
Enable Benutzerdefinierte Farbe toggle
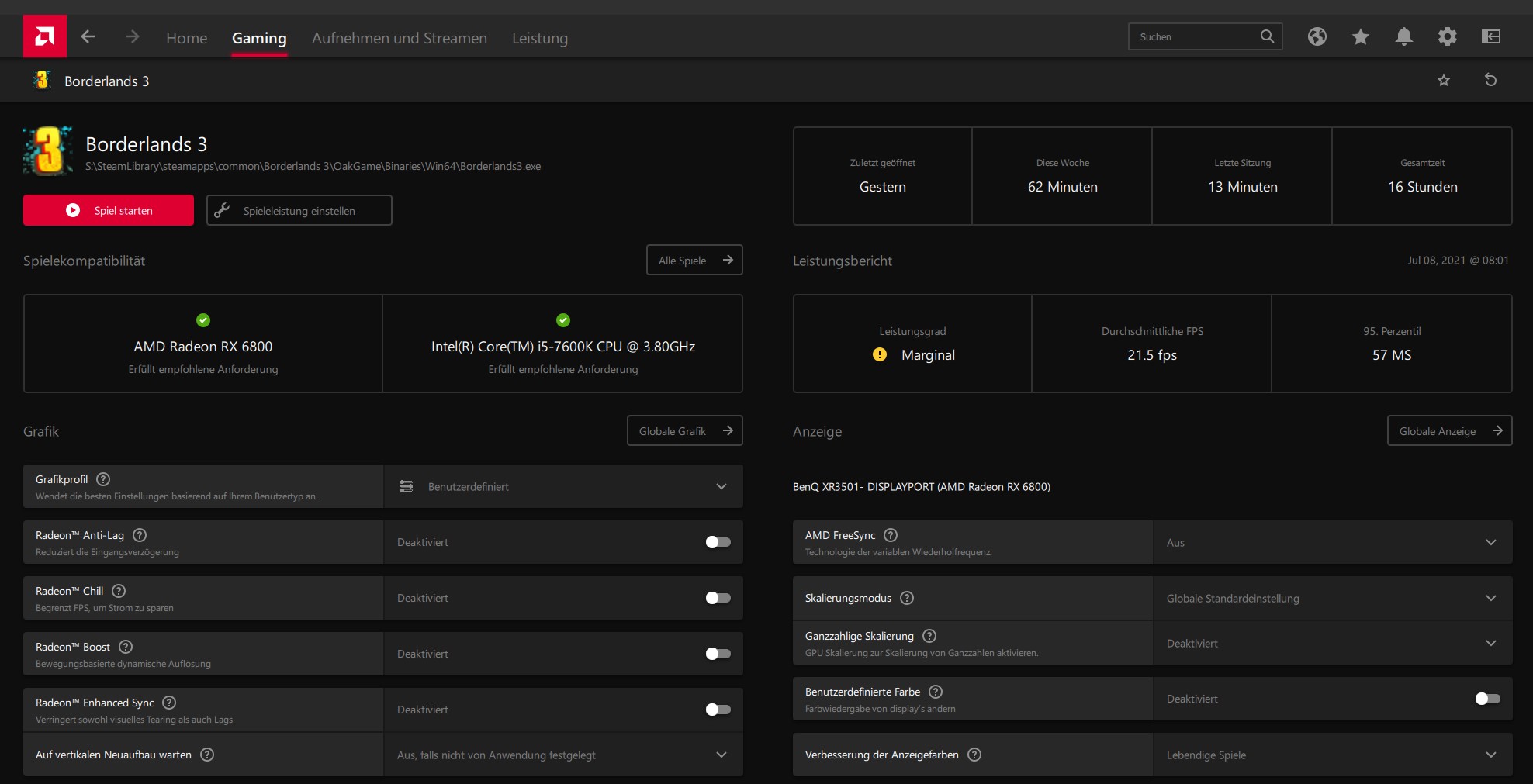pyautogui.click(x=1488, y=699)
